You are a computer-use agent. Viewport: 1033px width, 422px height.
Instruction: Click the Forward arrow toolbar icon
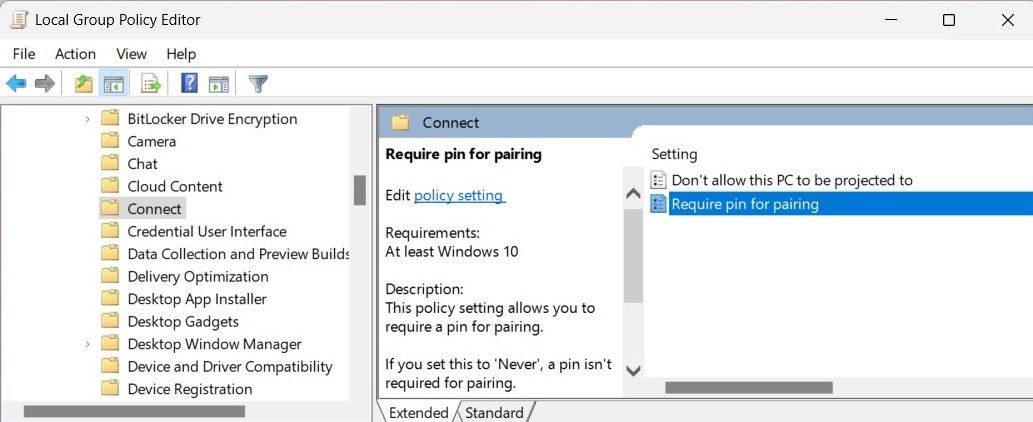coord(44,84)
